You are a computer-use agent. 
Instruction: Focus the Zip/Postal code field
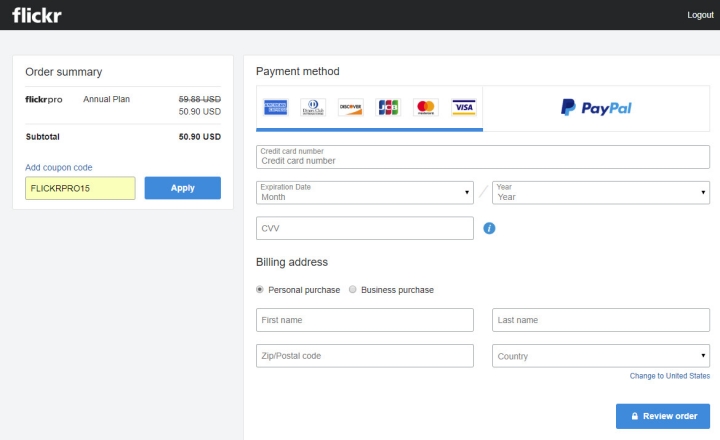pyautogui.click(x=365, y=356)
